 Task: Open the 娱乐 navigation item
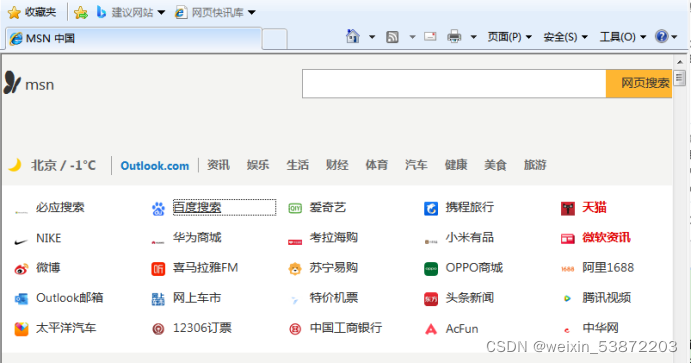[258, 165]
